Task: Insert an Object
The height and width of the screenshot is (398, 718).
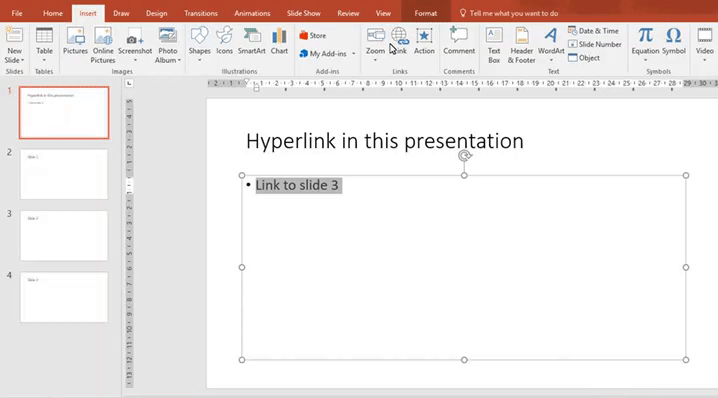Action: point(584,58)
